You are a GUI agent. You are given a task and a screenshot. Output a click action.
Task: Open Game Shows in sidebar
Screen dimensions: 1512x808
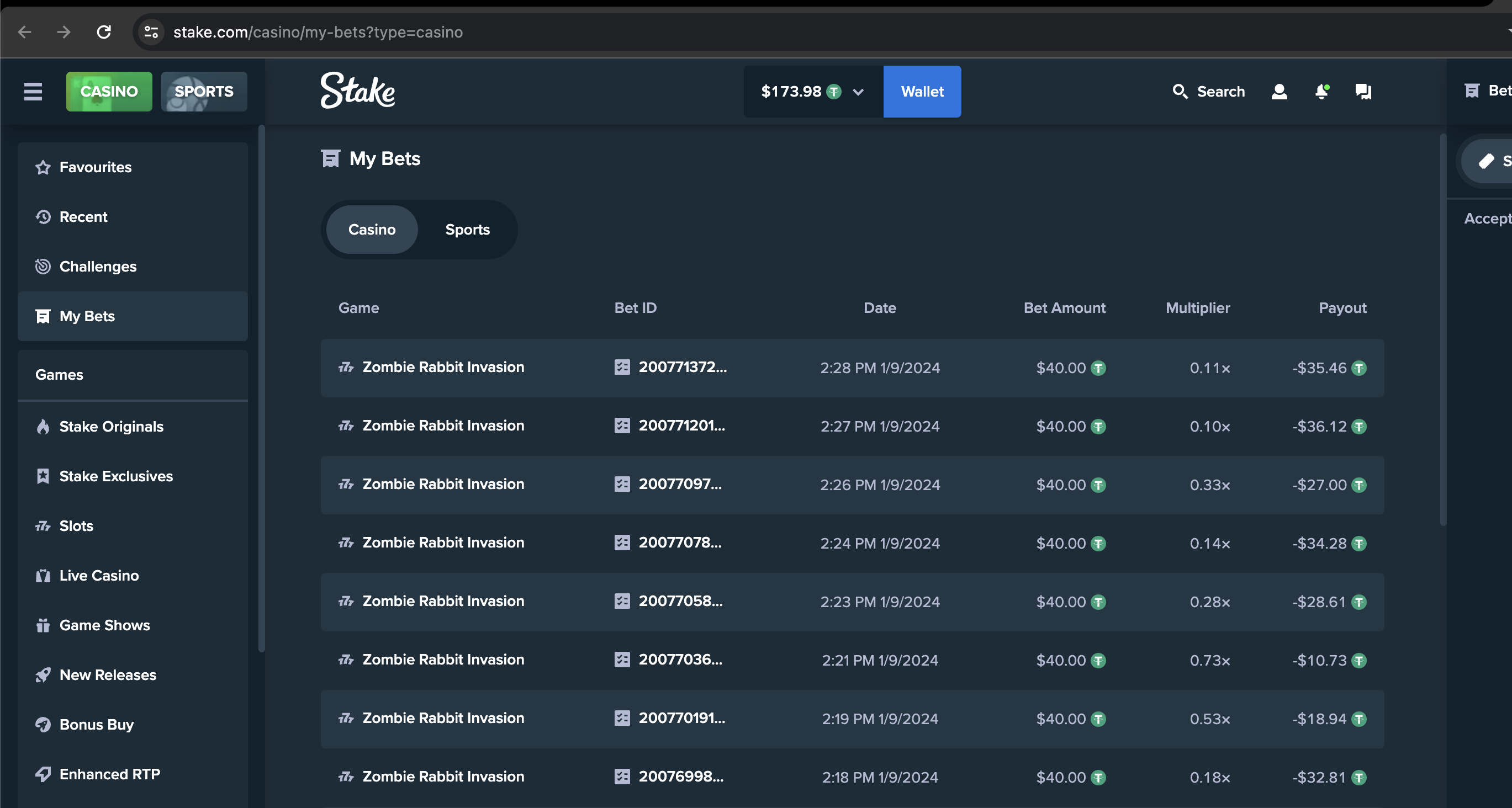133,625
